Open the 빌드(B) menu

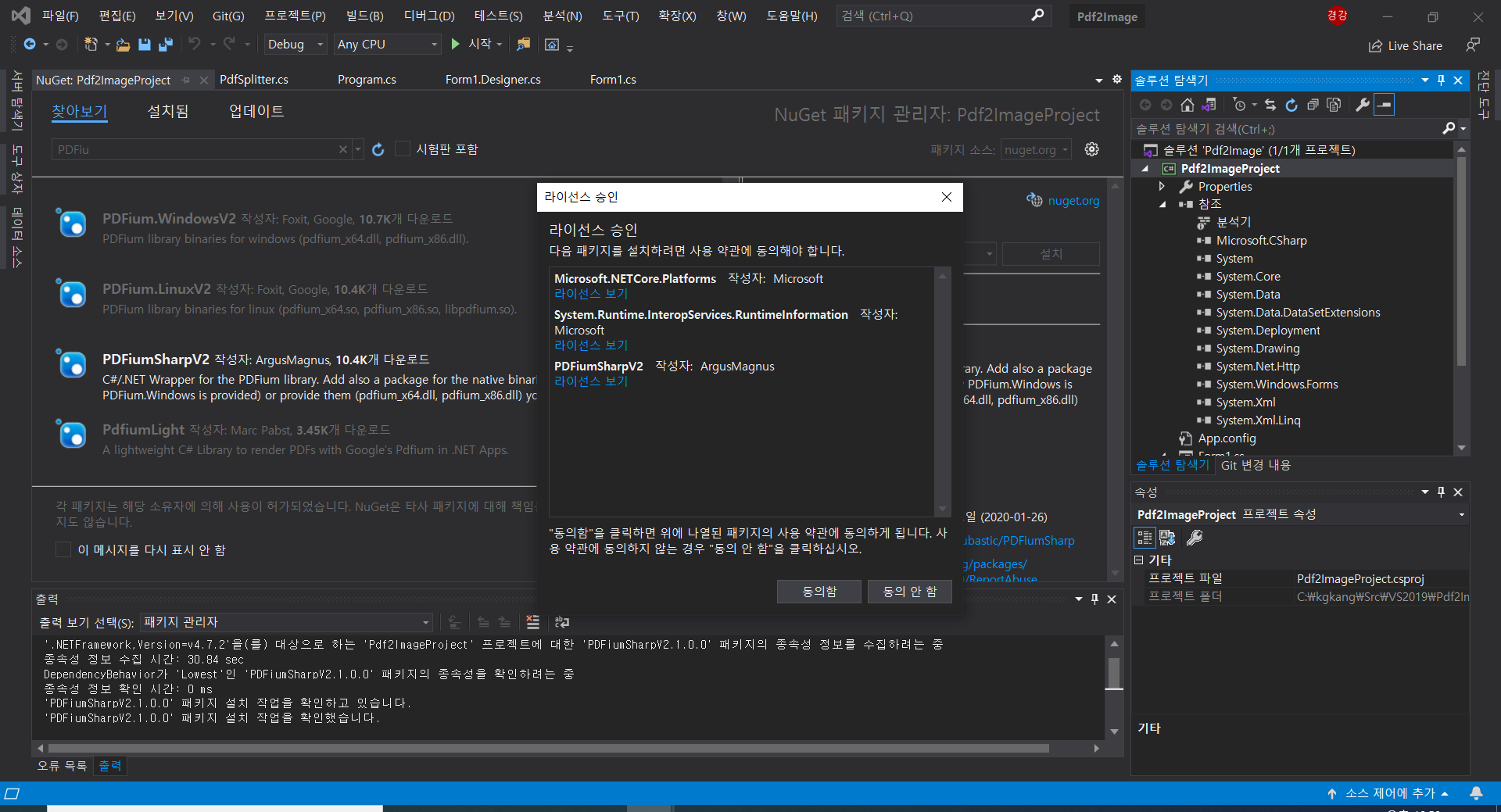[x=364, y=16]
